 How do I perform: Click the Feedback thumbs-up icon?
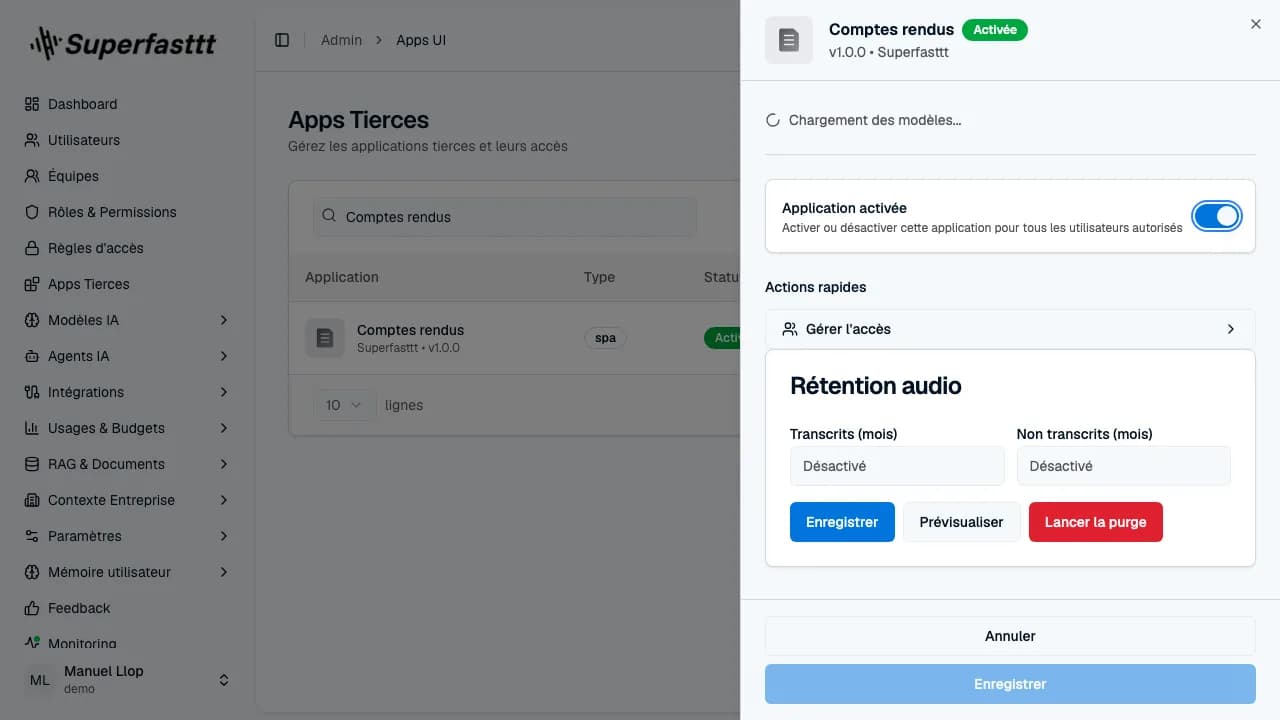(32, 608)
